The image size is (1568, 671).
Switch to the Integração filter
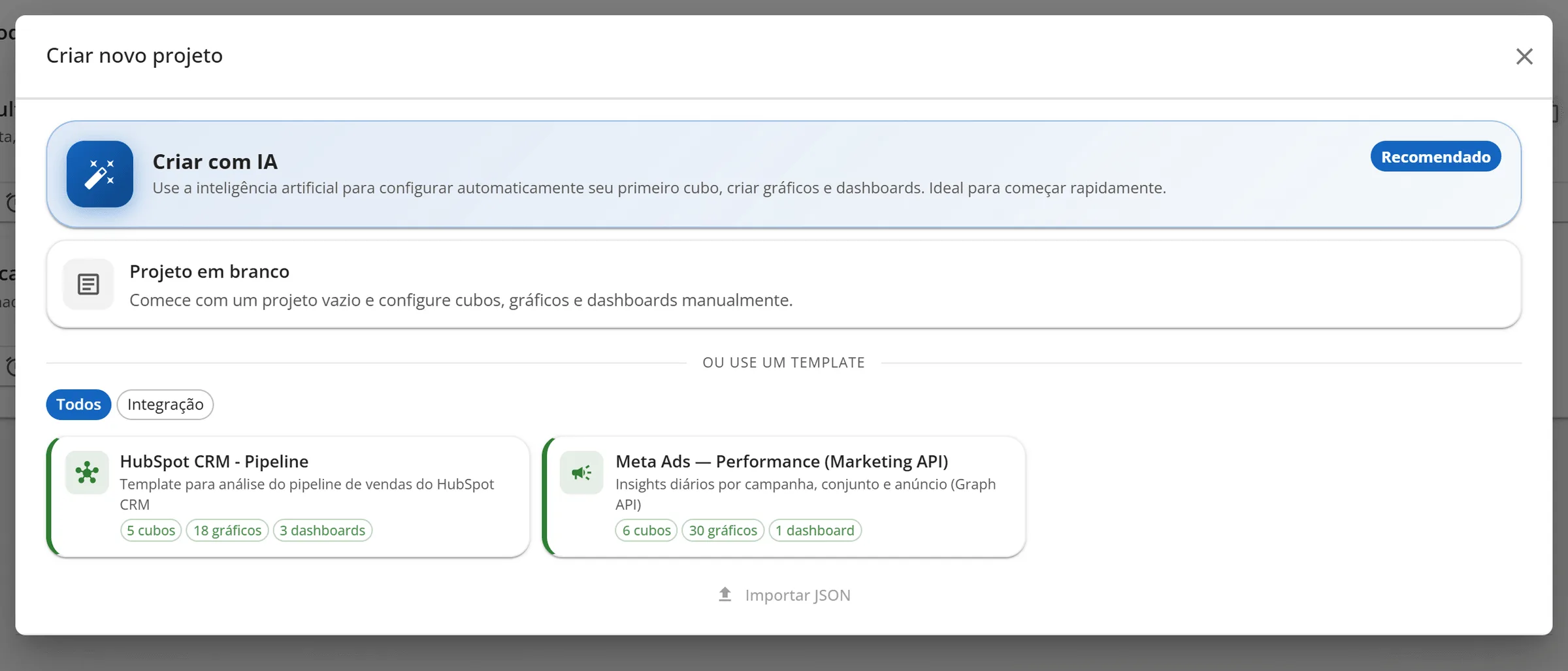point(165,404)
